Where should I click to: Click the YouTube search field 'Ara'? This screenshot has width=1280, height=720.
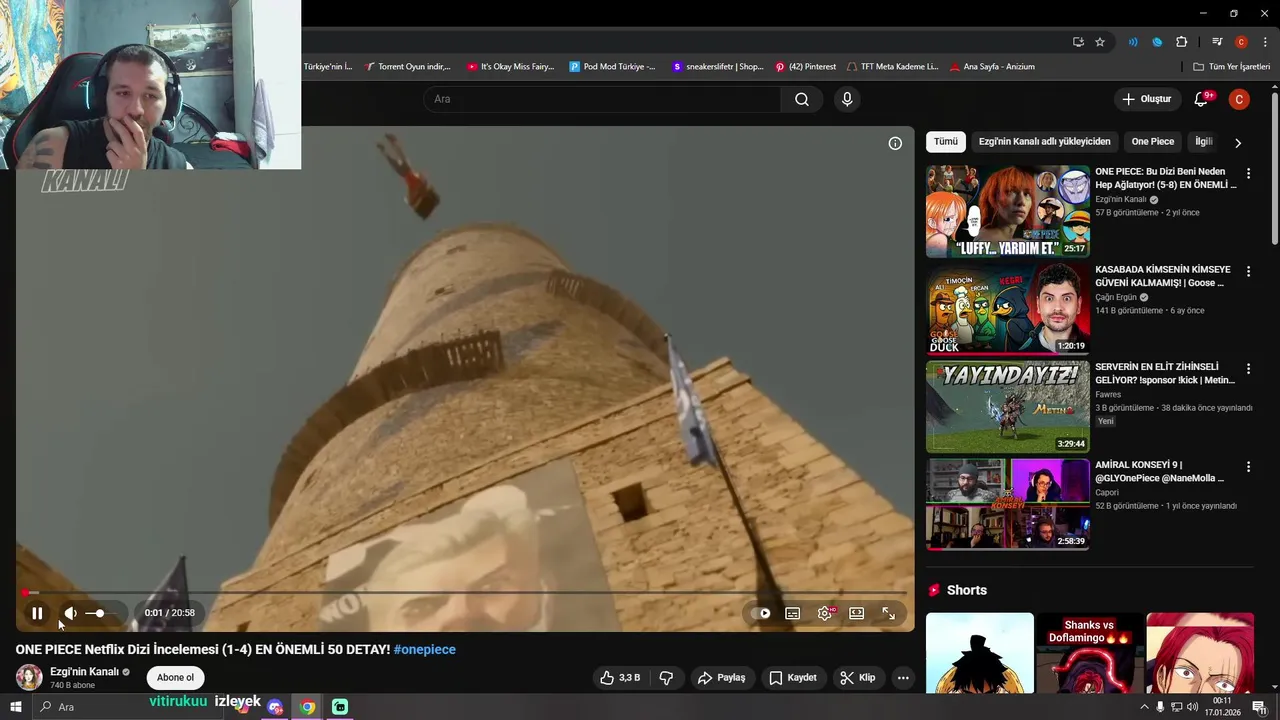(x=602, y=99)
